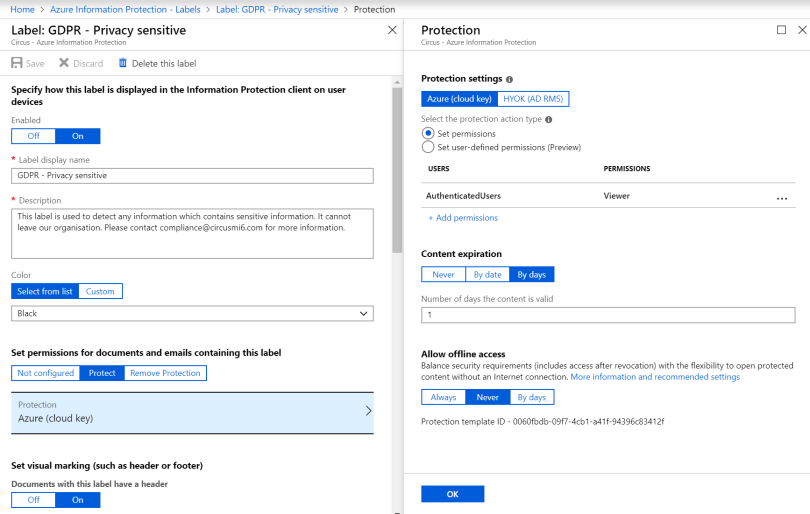Click the number of days input field
This screenshot has width=810, height=514.
click(x=608, y=315)
